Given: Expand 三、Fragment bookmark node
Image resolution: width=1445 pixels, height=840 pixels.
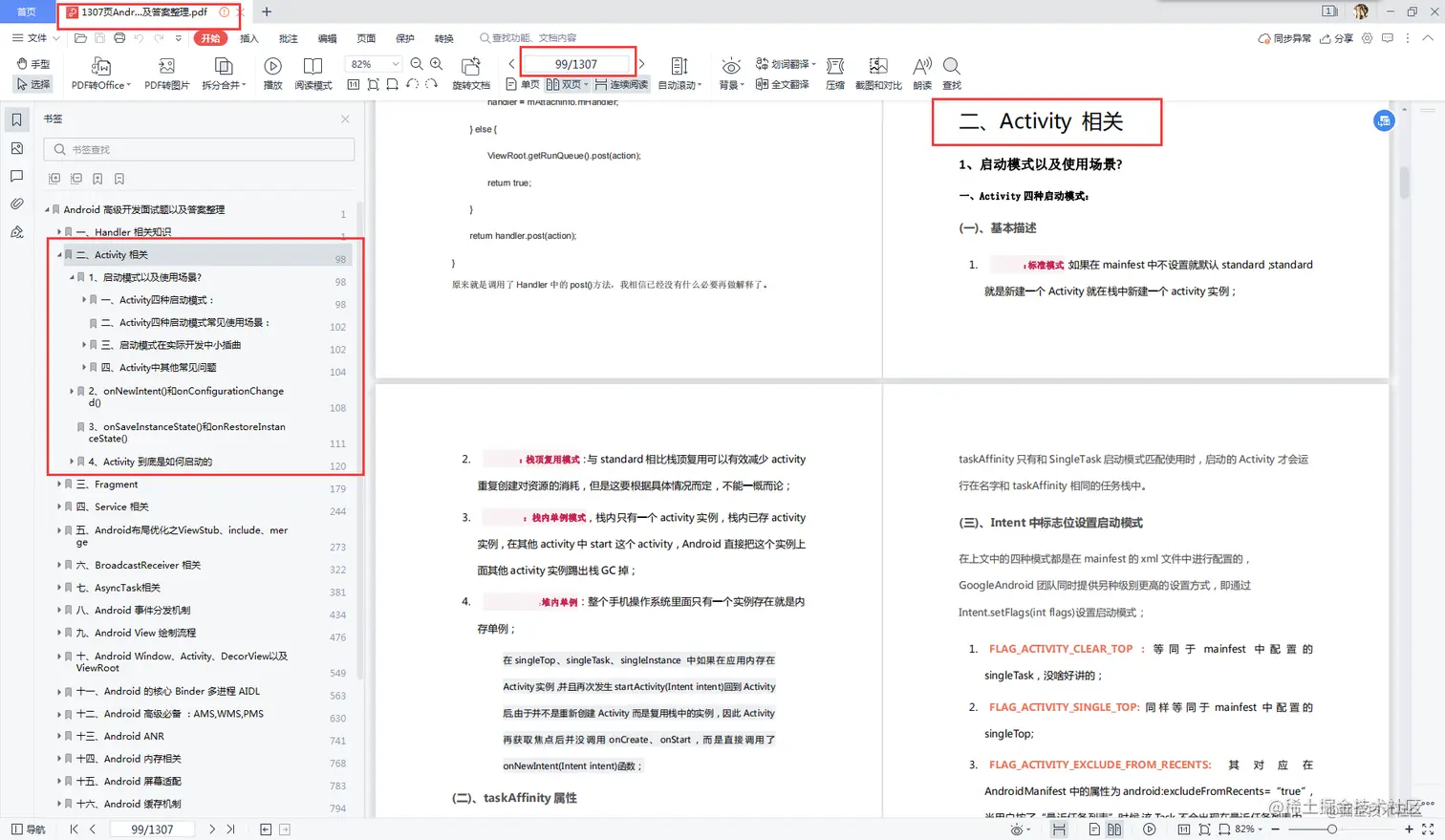Looking at the screenshot, I should tap(59, 485).
